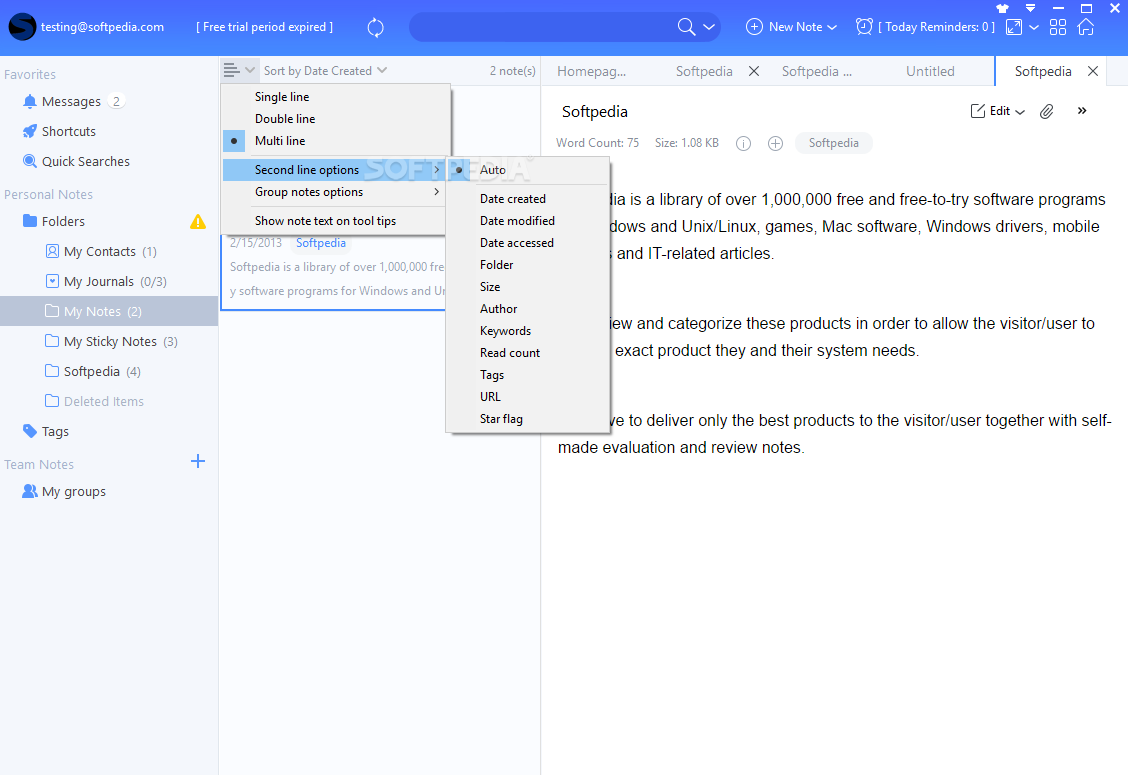Click the New Note plus icon
Viewport: 1128px width, 775px height.
tap(754, 27)
